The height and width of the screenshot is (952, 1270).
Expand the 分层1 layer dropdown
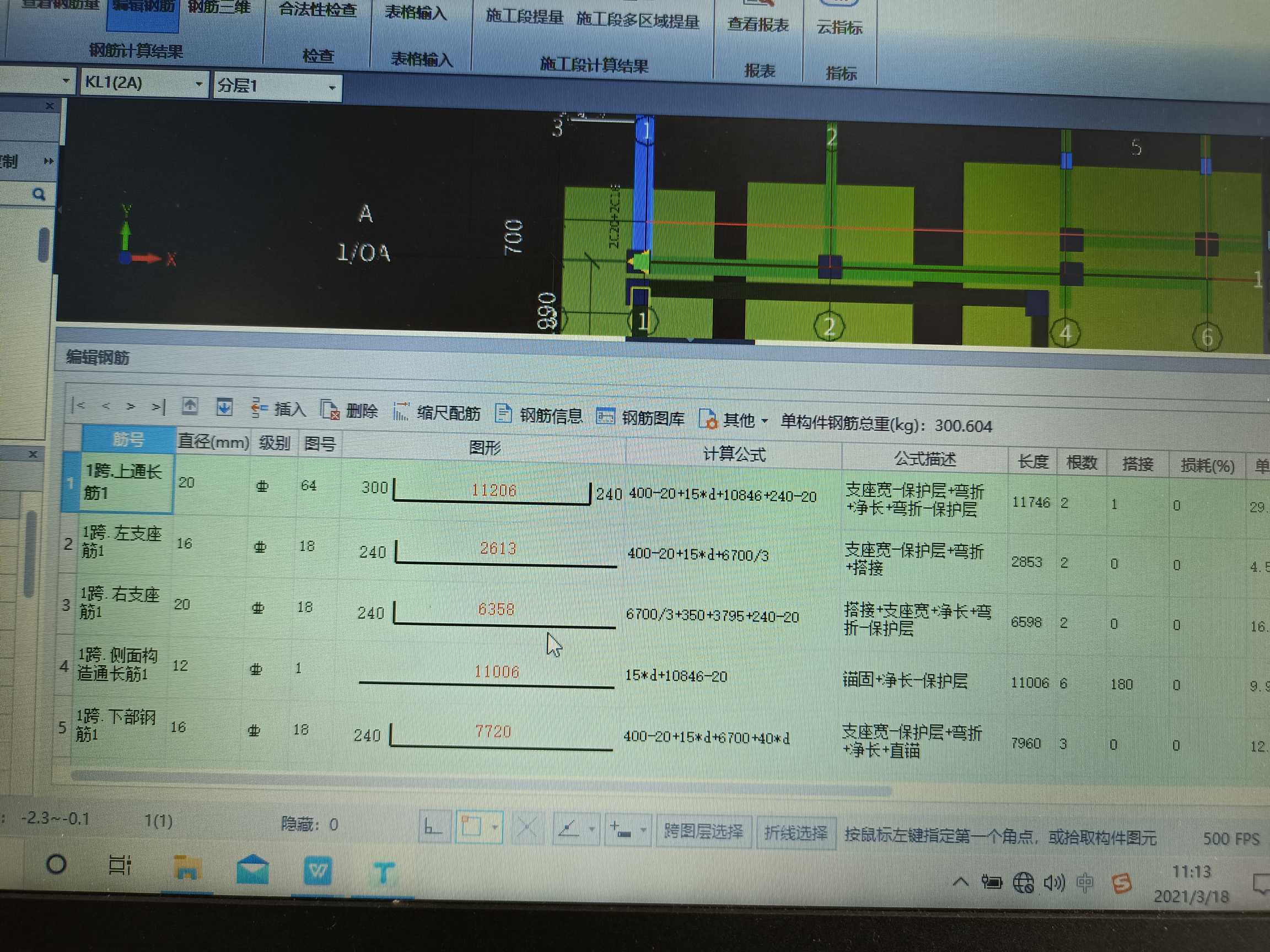[332, 88]
